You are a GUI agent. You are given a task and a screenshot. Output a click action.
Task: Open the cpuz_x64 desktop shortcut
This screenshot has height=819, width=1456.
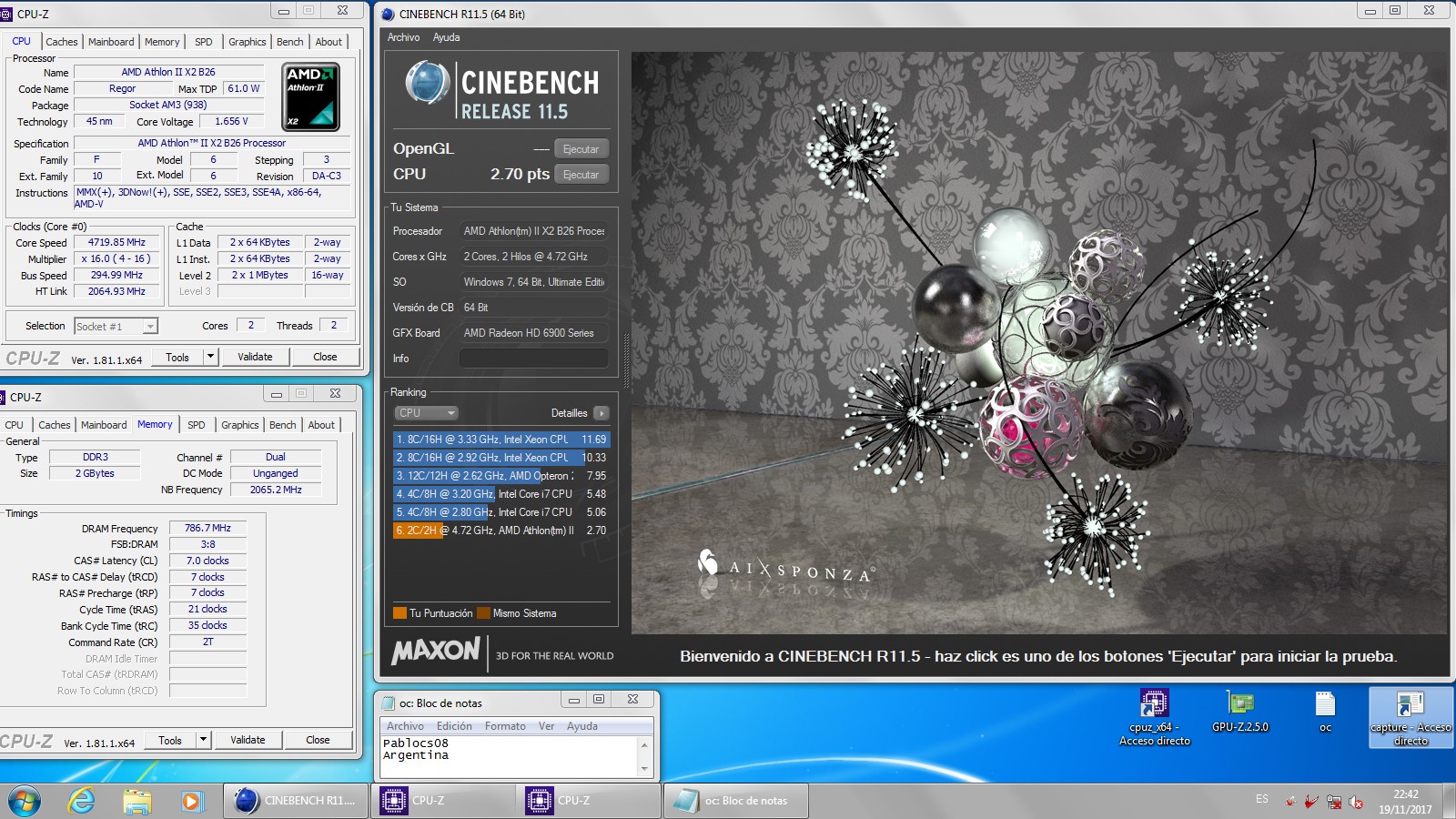[x=1154, y=718]
